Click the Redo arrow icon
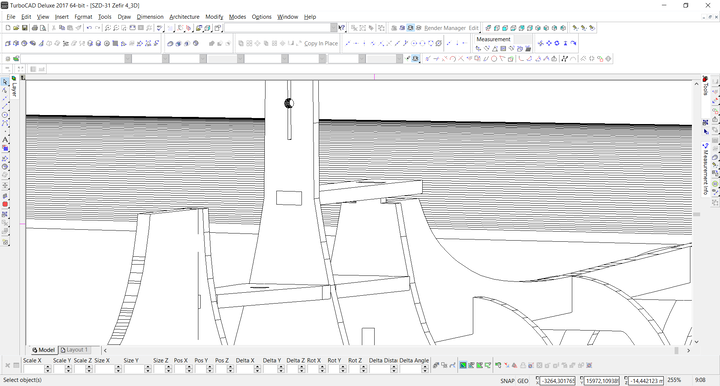Image resolution: width=720 pixels, height=386 pixels. tap(97, 28)
